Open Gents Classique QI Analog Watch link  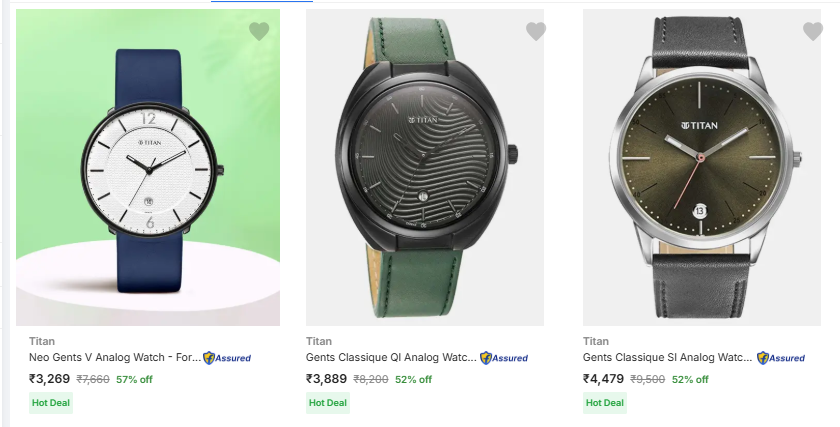pos(391,358)
